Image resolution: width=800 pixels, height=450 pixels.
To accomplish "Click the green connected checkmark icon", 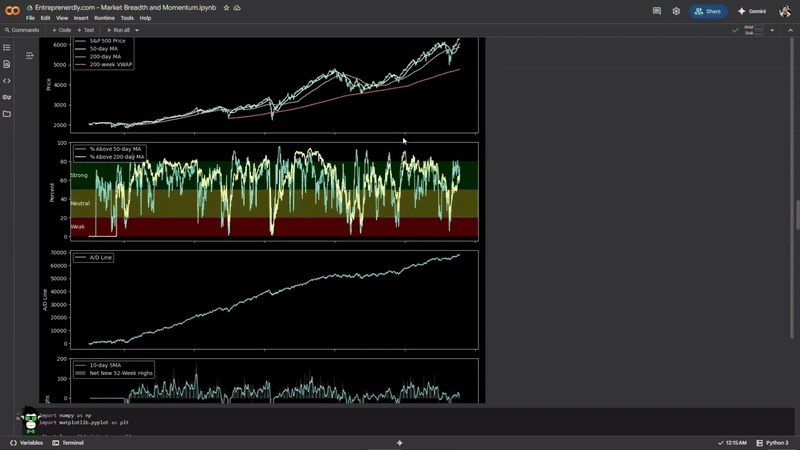I will coord(735,30).
